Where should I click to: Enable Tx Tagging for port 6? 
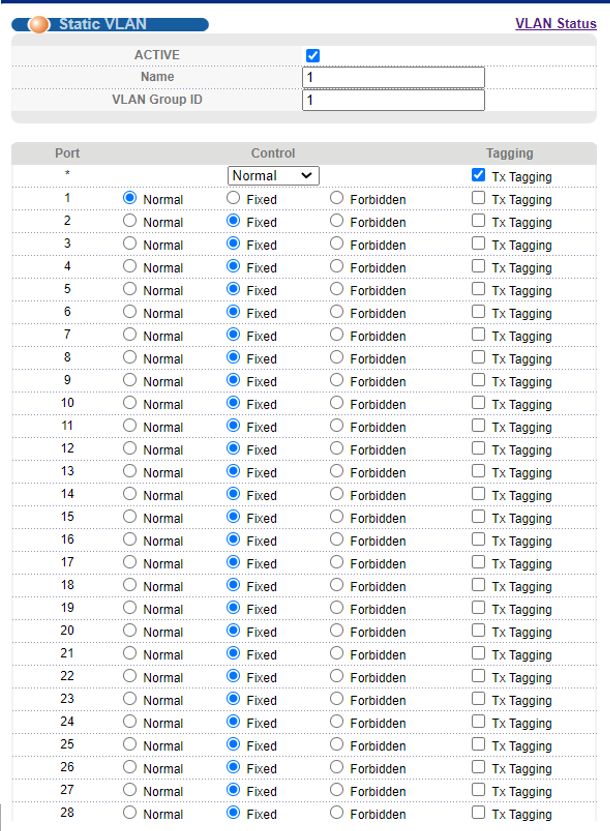pyautogui.click(x=478, y=312)
